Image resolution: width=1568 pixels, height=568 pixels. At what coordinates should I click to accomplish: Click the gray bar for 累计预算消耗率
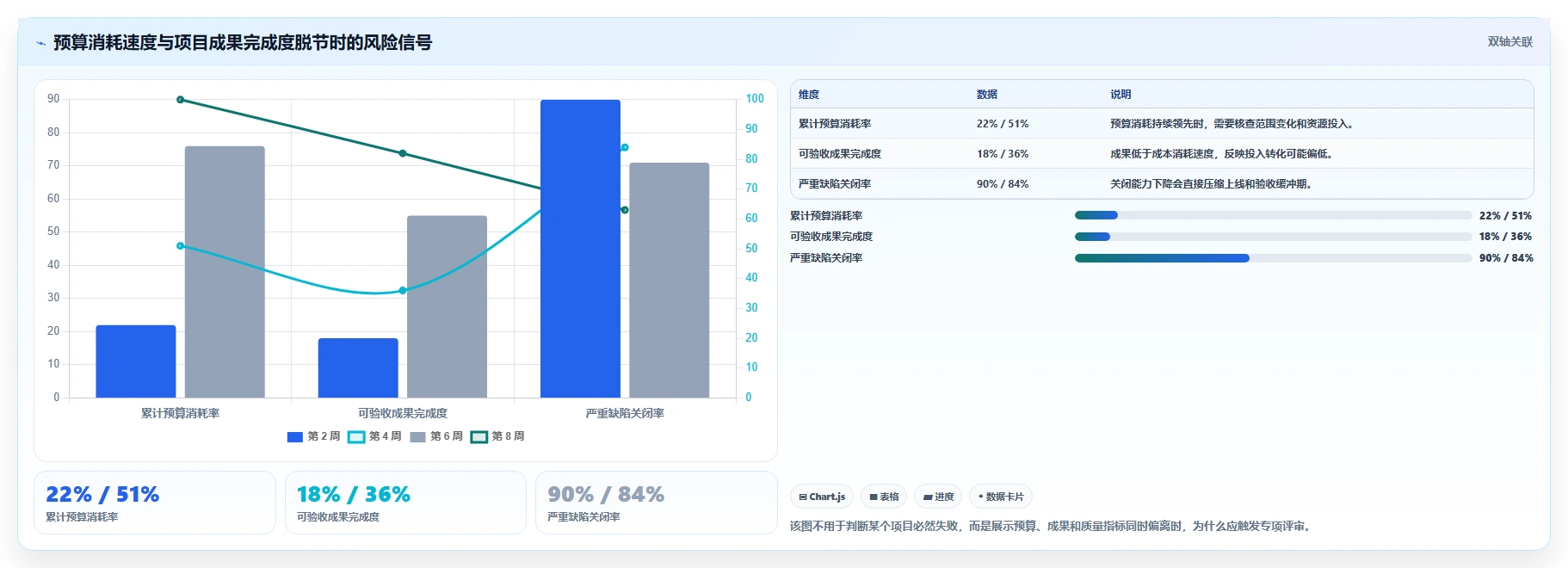tap(225, 272)
